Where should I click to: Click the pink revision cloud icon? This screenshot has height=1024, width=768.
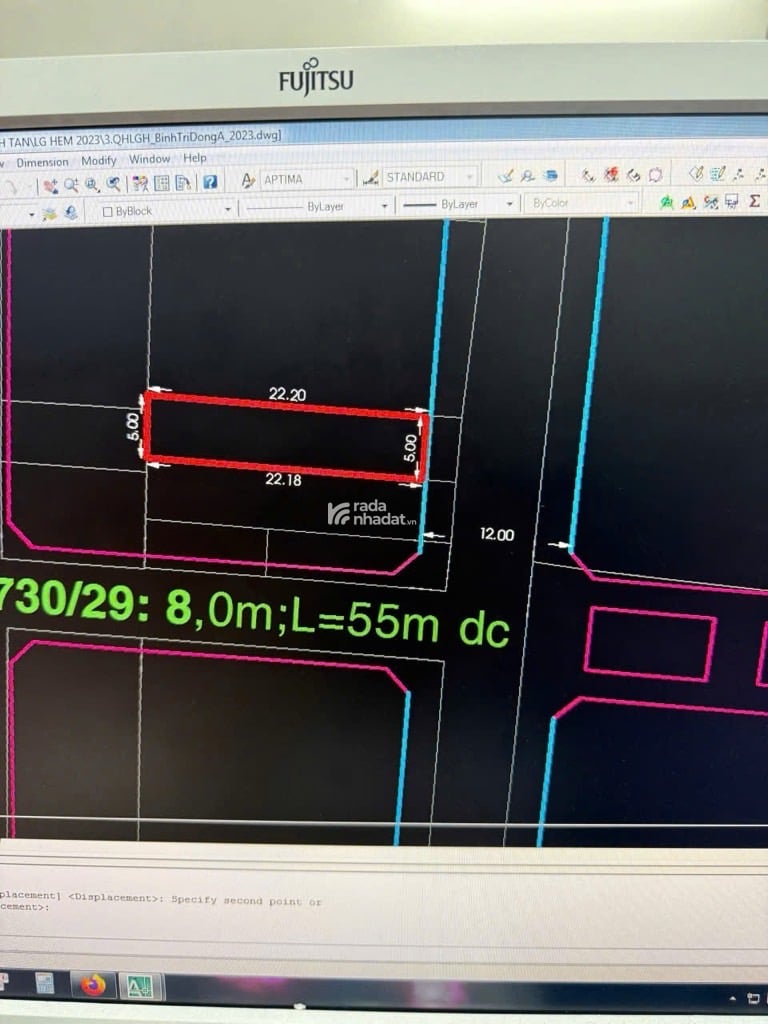coord(656,174)
